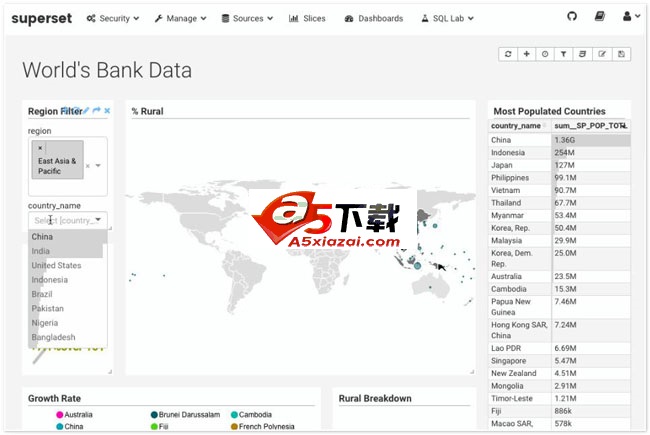Click Mongolia table cell
This screenshot has height=435, width=650.
[520, 386]
